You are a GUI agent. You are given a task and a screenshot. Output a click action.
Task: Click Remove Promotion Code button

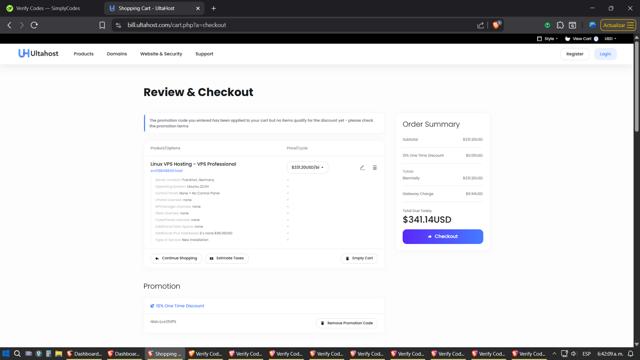347,323
